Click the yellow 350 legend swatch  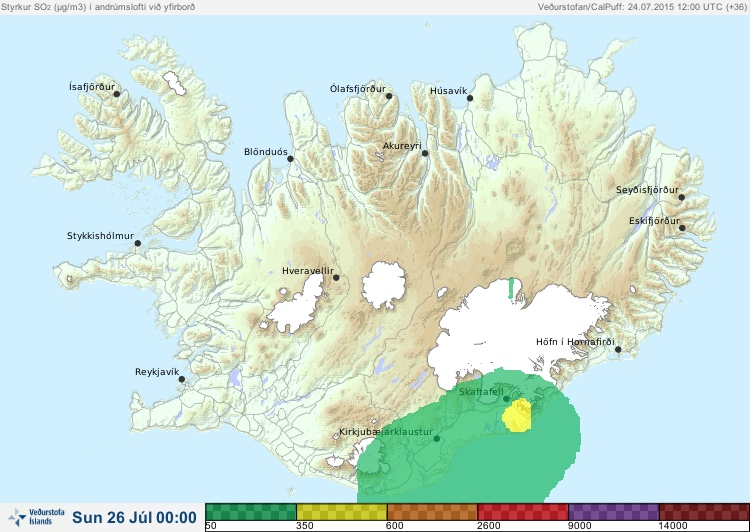(342, 512)
